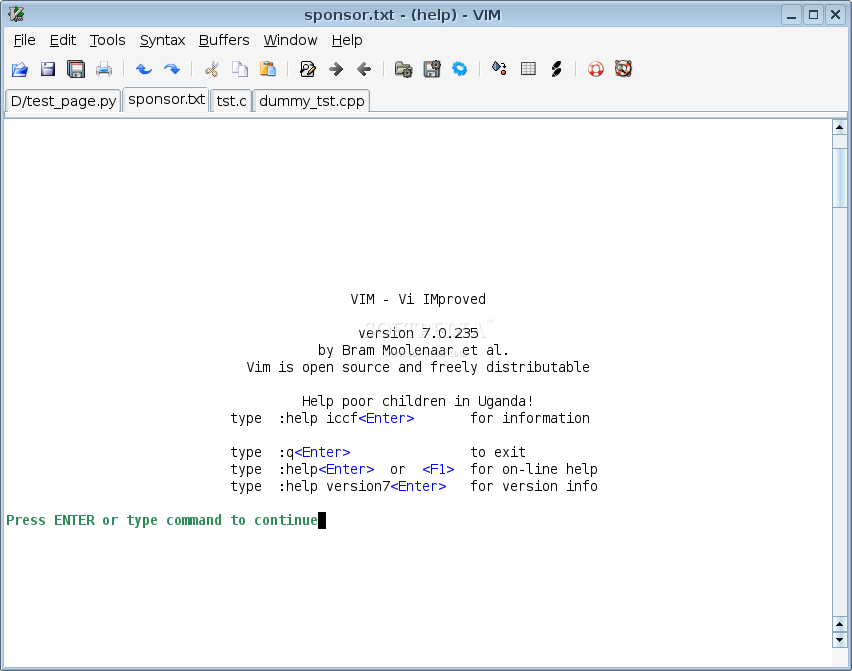The height and width of the screenshot is (671, 852).
Task: Switch to the tst.c tab
Action: coord(231,101)
